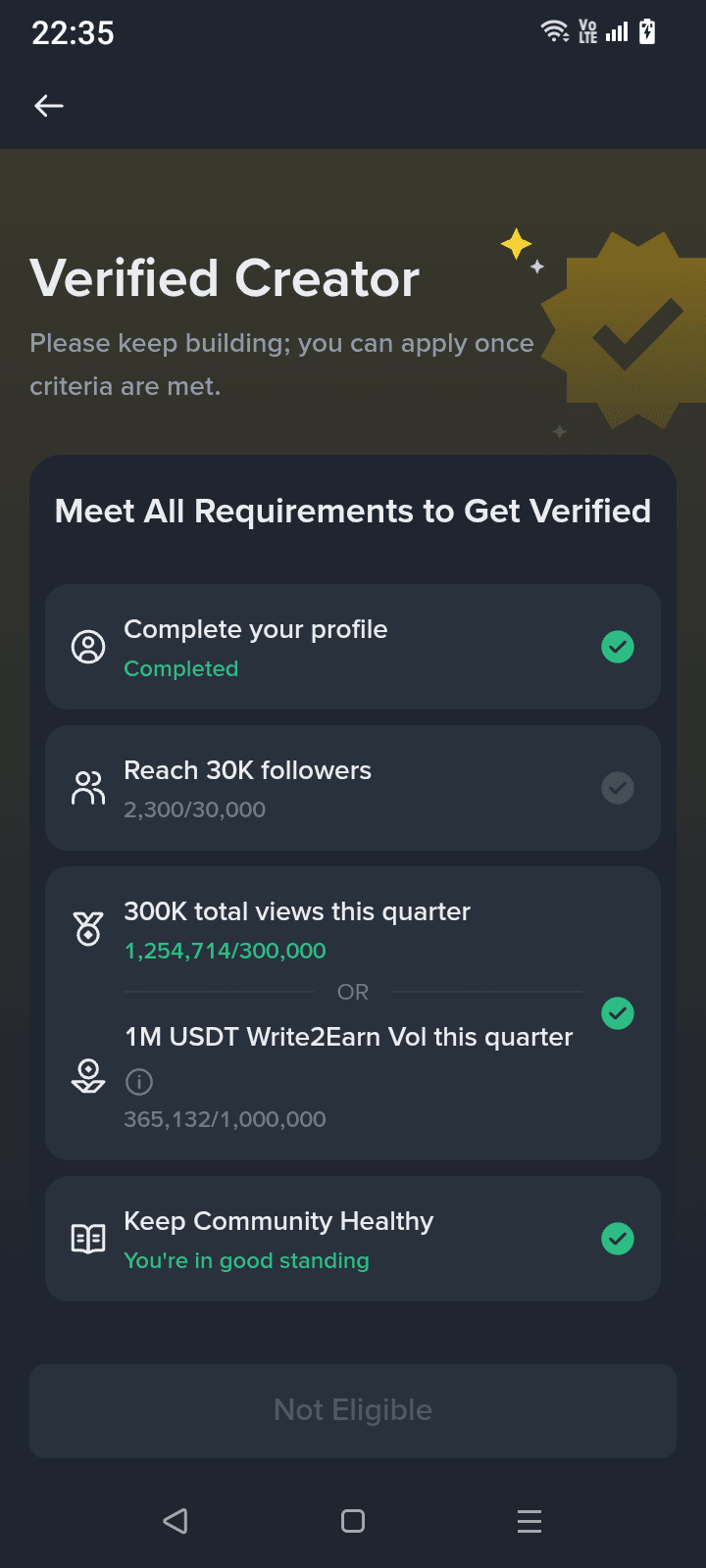The image size is (706, 1568).
Task: Open Android recent apps menu lines
Action: pyautogui.click(x=529, y=1521)
